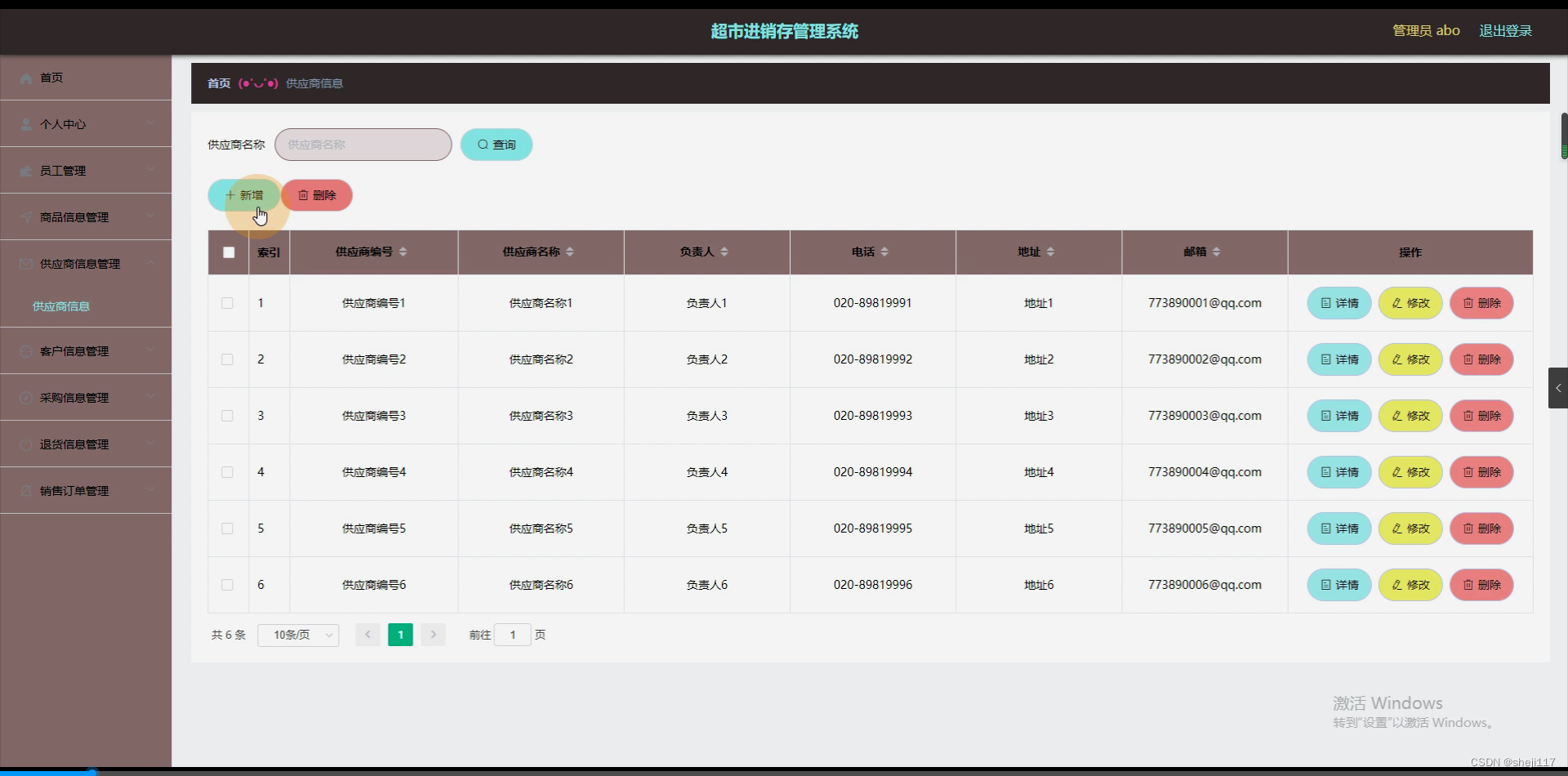Expand the 客户信息管理 menu chevron
Image resolution: width=1568 pixels, height=776 pixels.
(151, 350)
